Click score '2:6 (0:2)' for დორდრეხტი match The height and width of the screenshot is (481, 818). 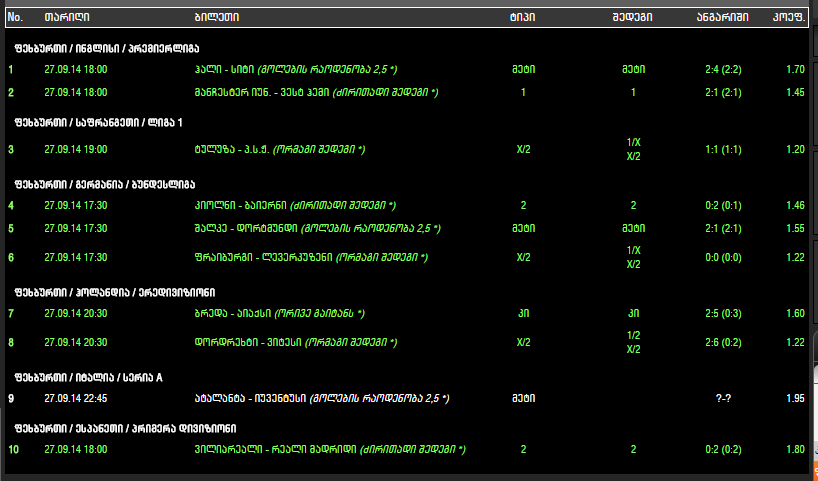coord(723,343)
